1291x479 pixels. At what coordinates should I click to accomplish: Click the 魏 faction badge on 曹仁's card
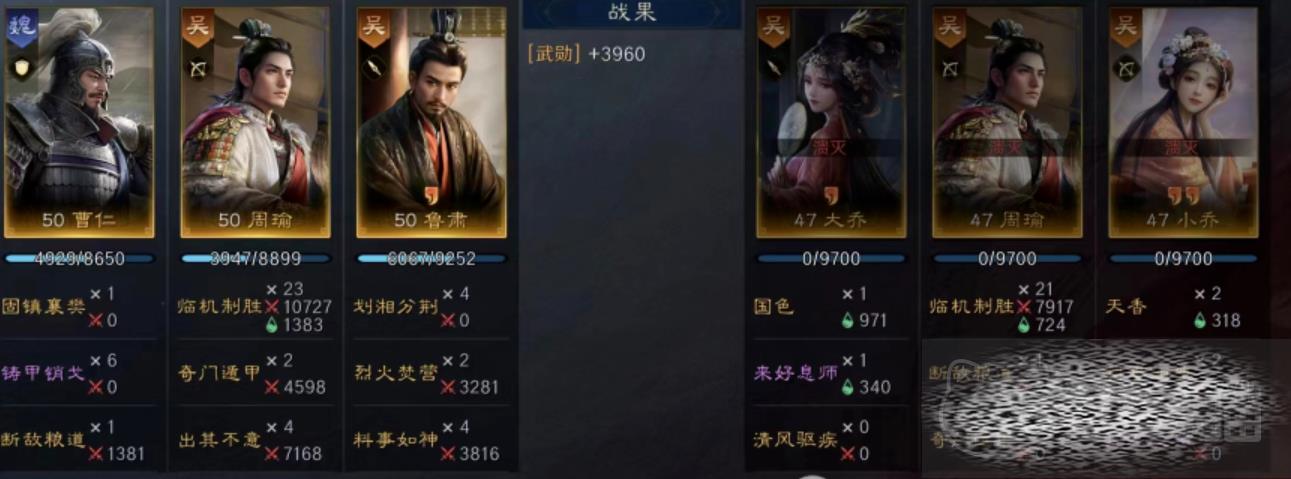22,24
